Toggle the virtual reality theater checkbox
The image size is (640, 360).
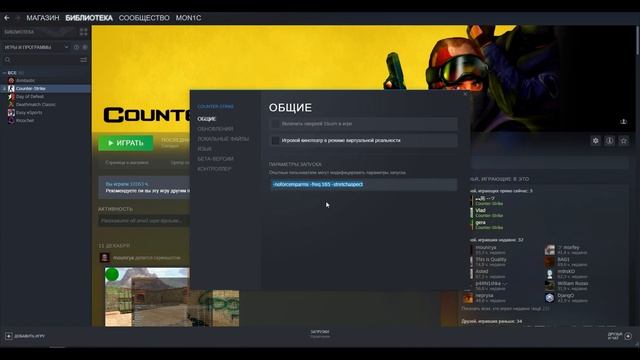pyautogui.click(x=276, y=140)
